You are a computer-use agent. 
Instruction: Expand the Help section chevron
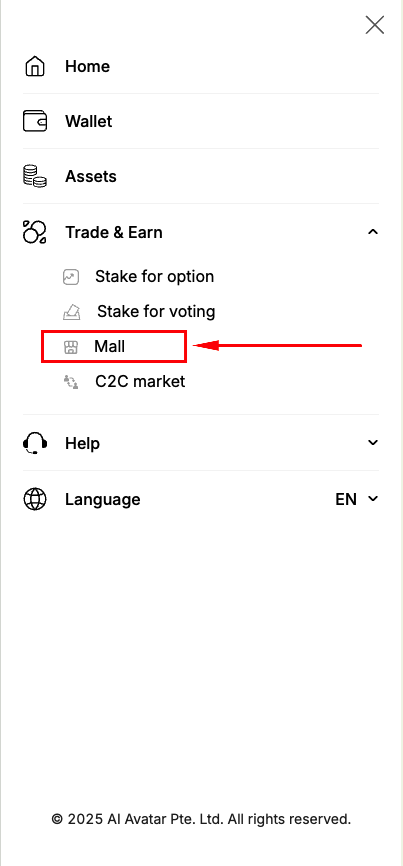click(x=373, y=442)
